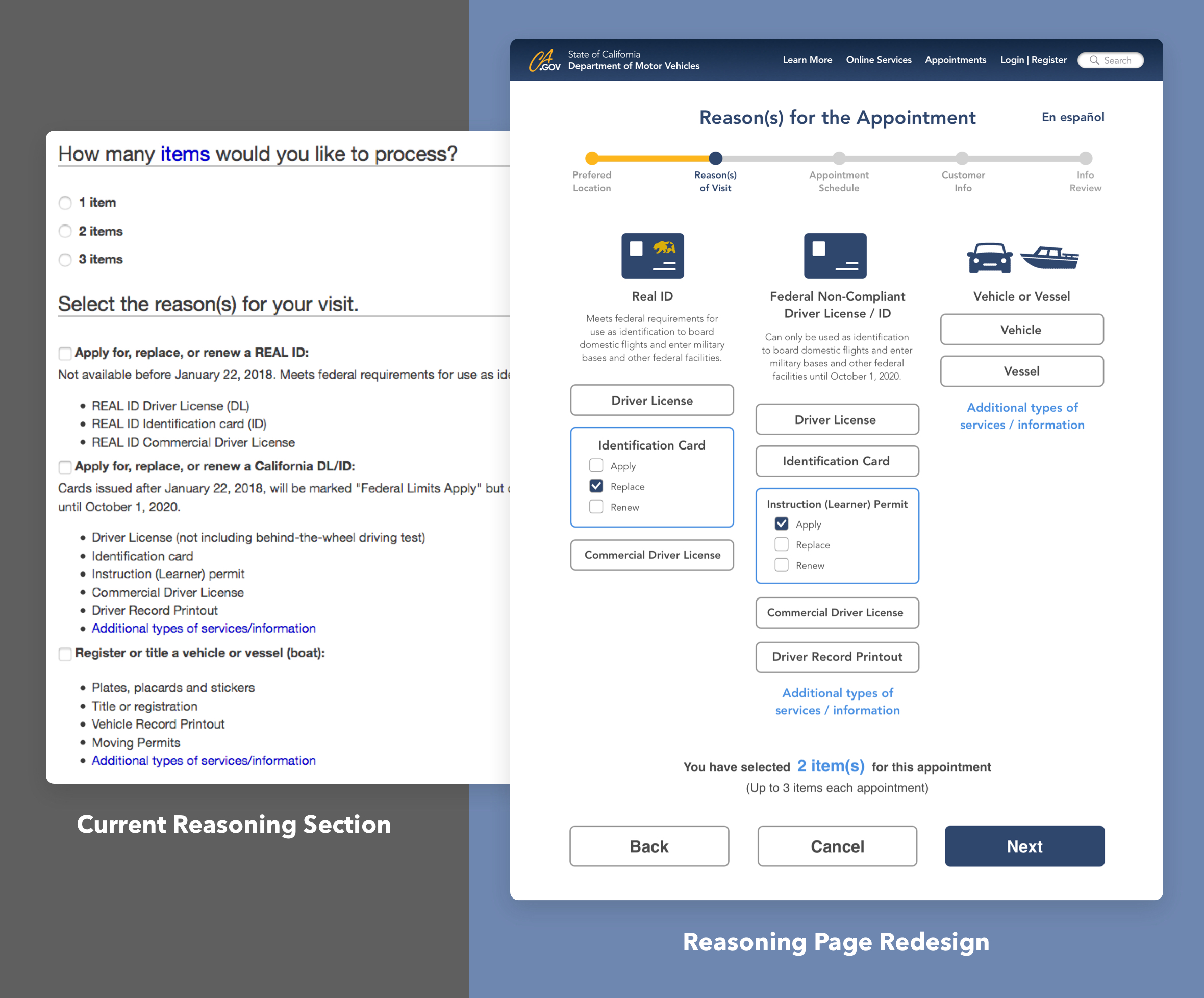The height and width of the screenshot is (998, 1204).
Task: Click the Appointment Schedule progress step dot
Action: 839,158
